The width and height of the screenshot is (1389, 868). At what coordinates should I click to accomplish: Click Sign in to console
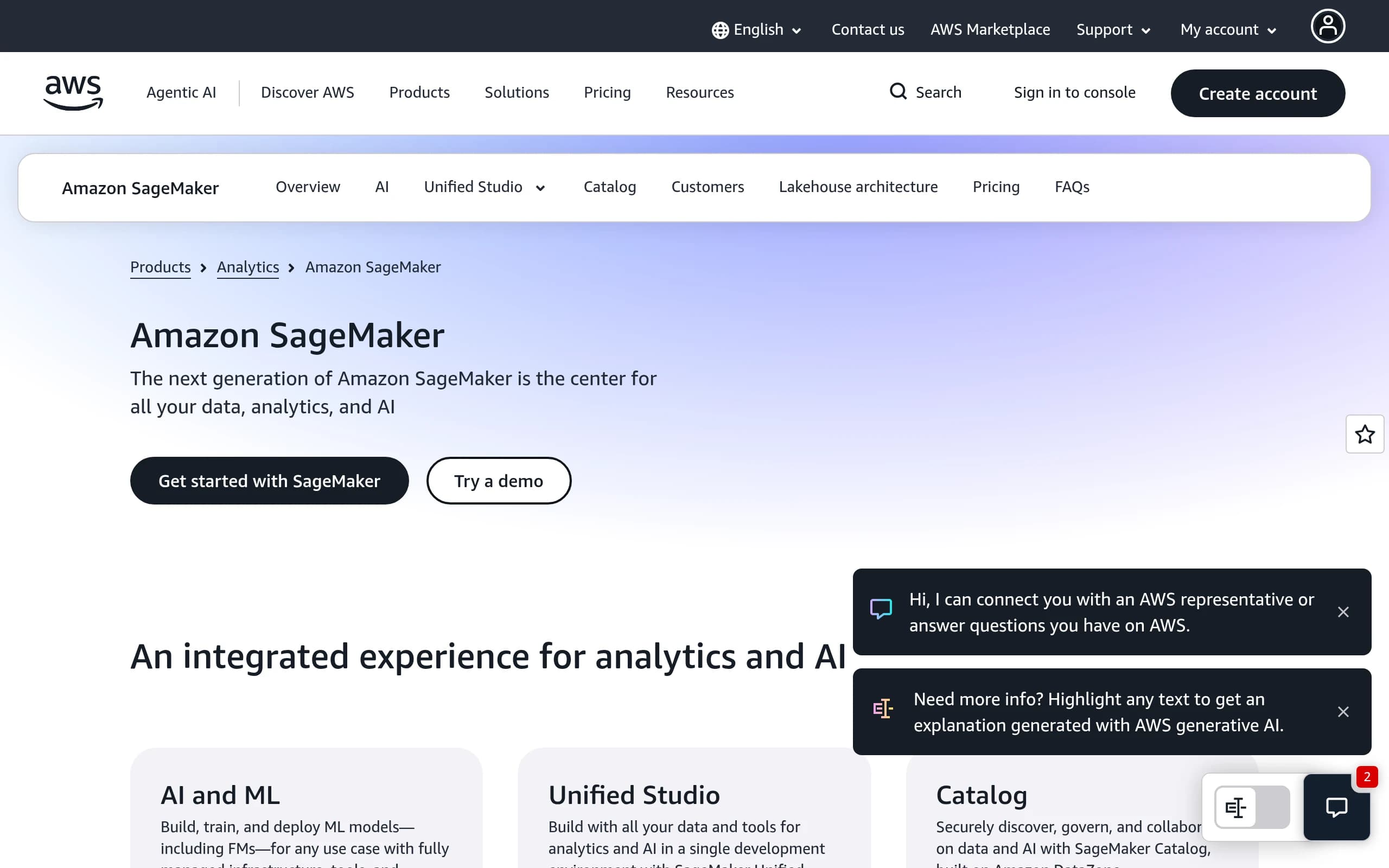click(1074, 92)
